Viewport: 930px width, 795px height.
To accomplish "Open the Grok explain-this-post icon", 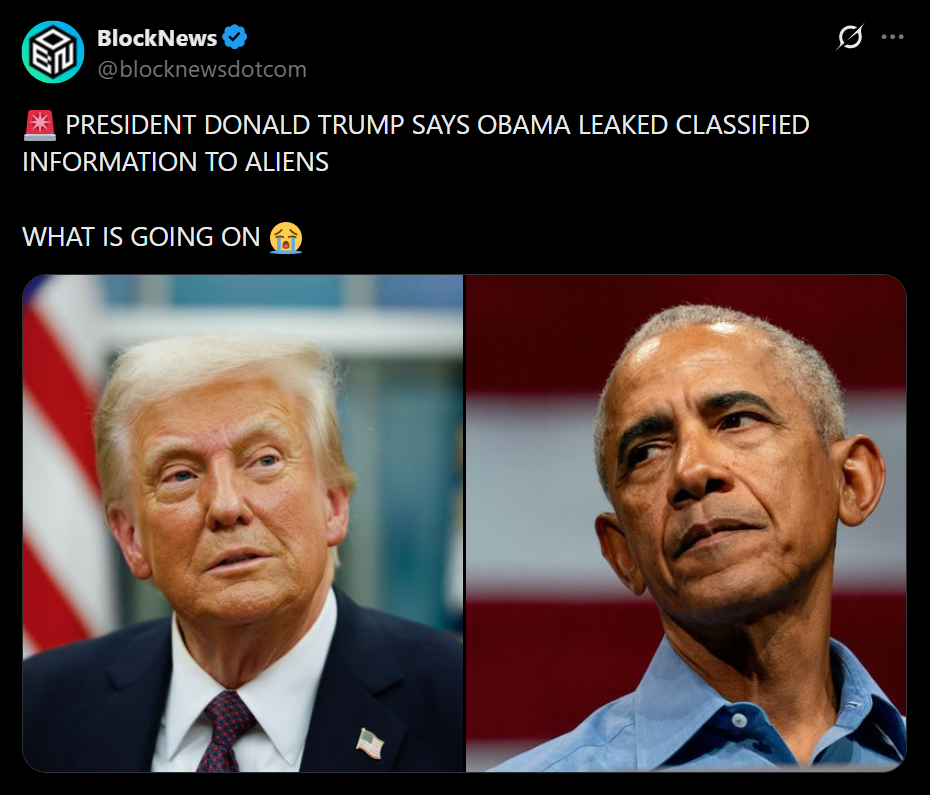I will [x=850, y=37].
